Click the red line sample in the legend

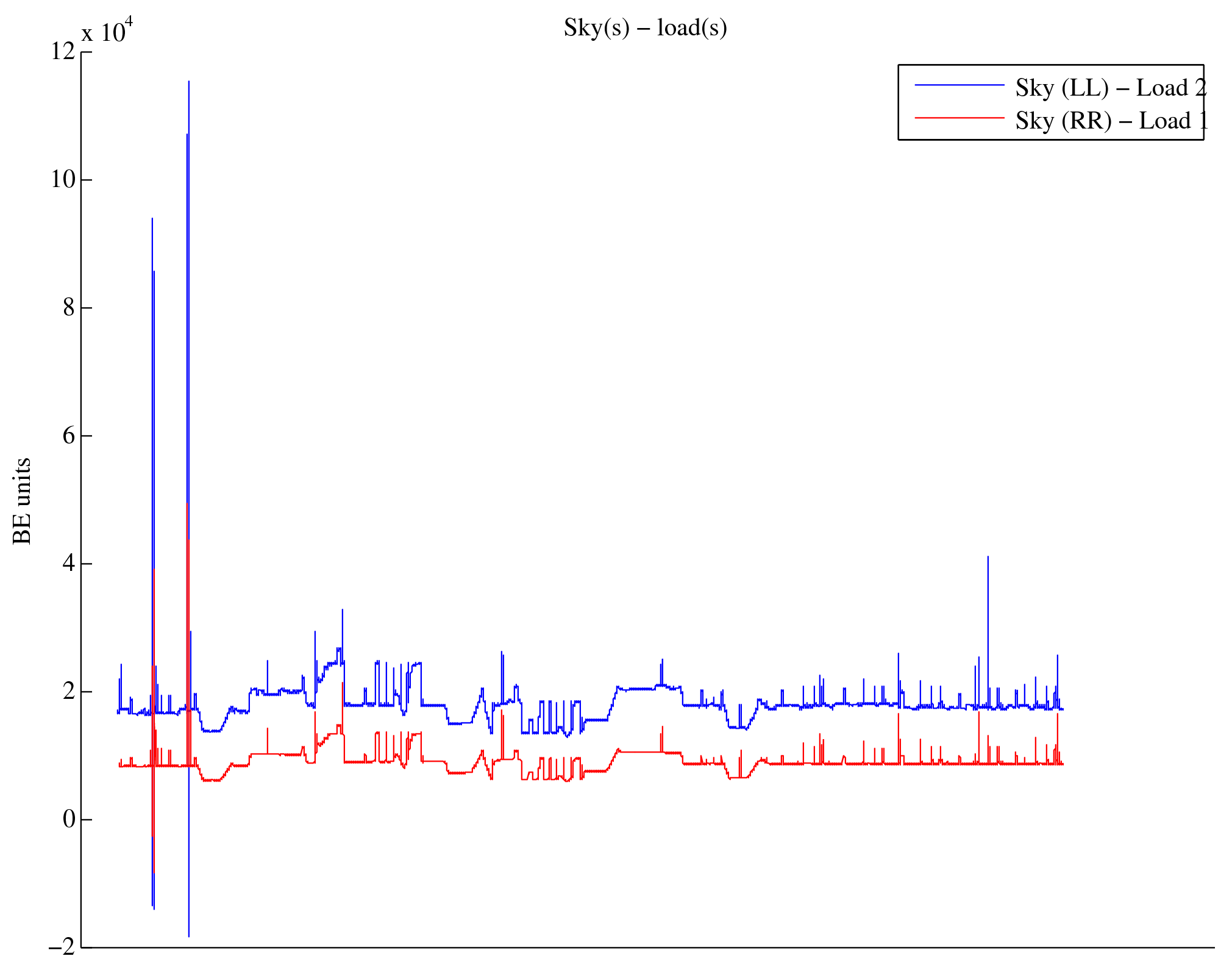[x=960, y=118]
